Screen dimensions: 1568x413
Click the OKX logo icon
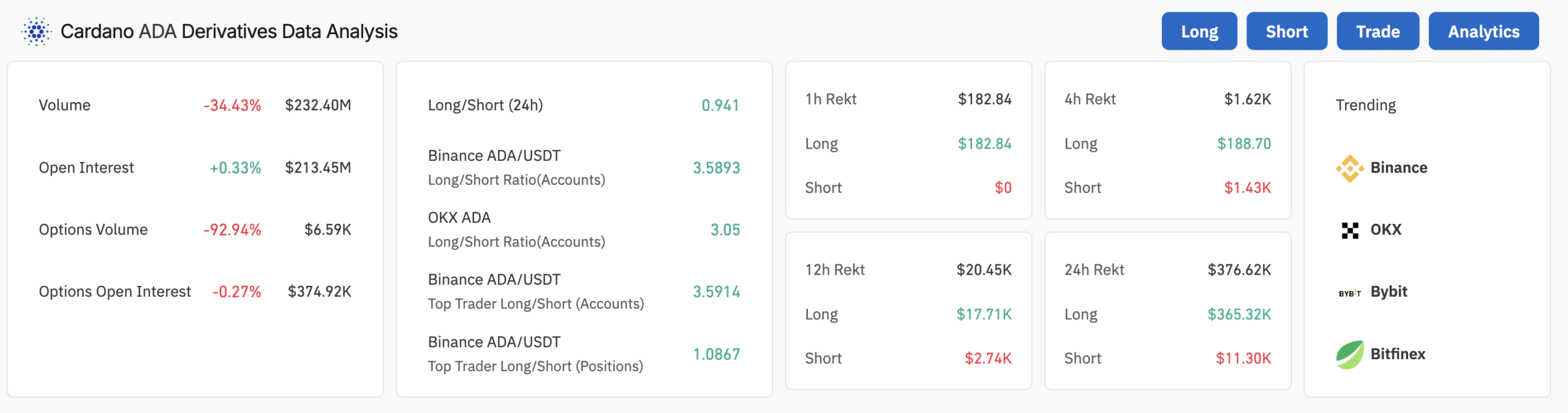click(1349, 230)
